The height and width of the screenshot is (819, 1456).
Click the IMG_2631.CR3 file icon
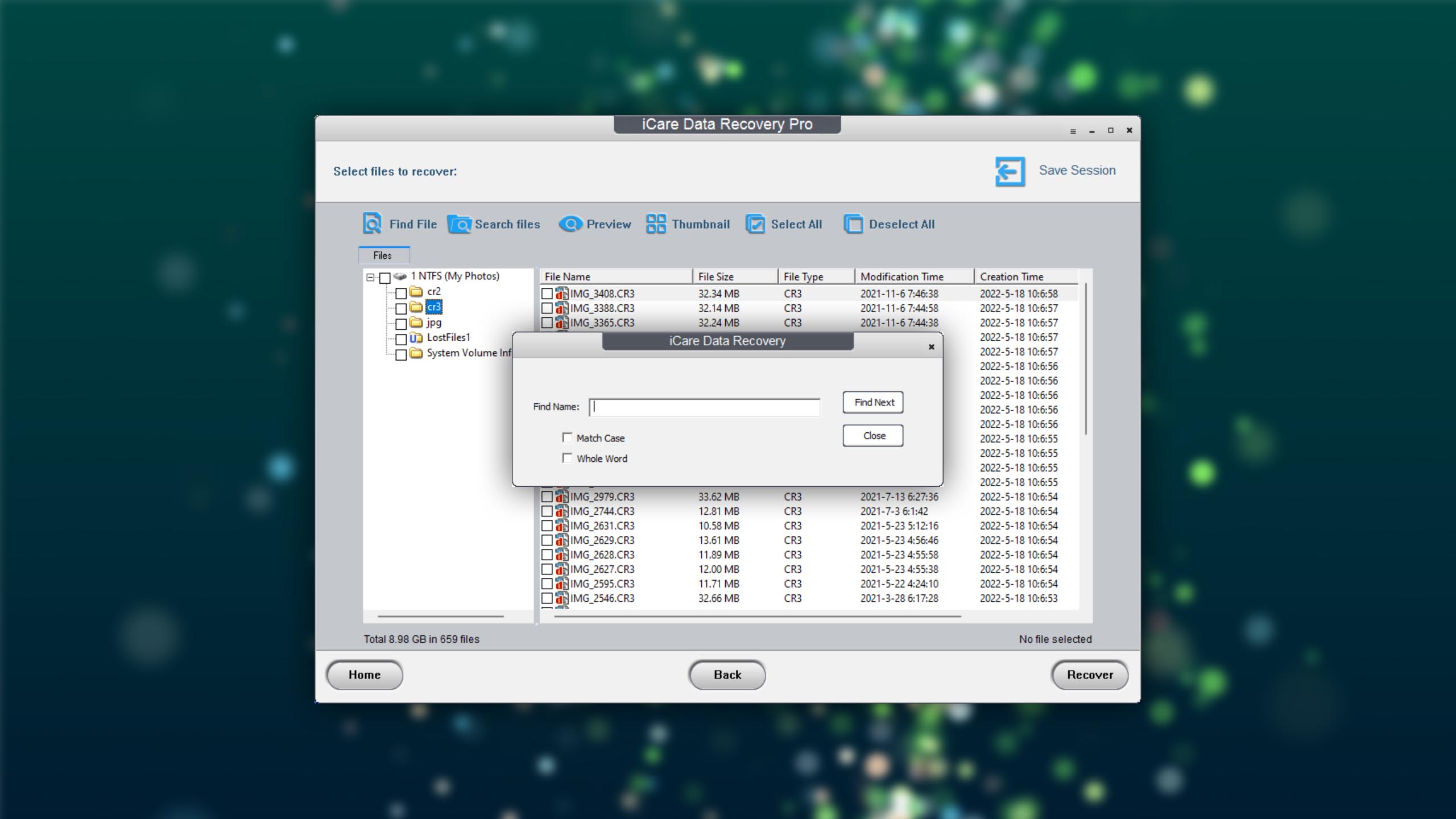click(562, 526)
